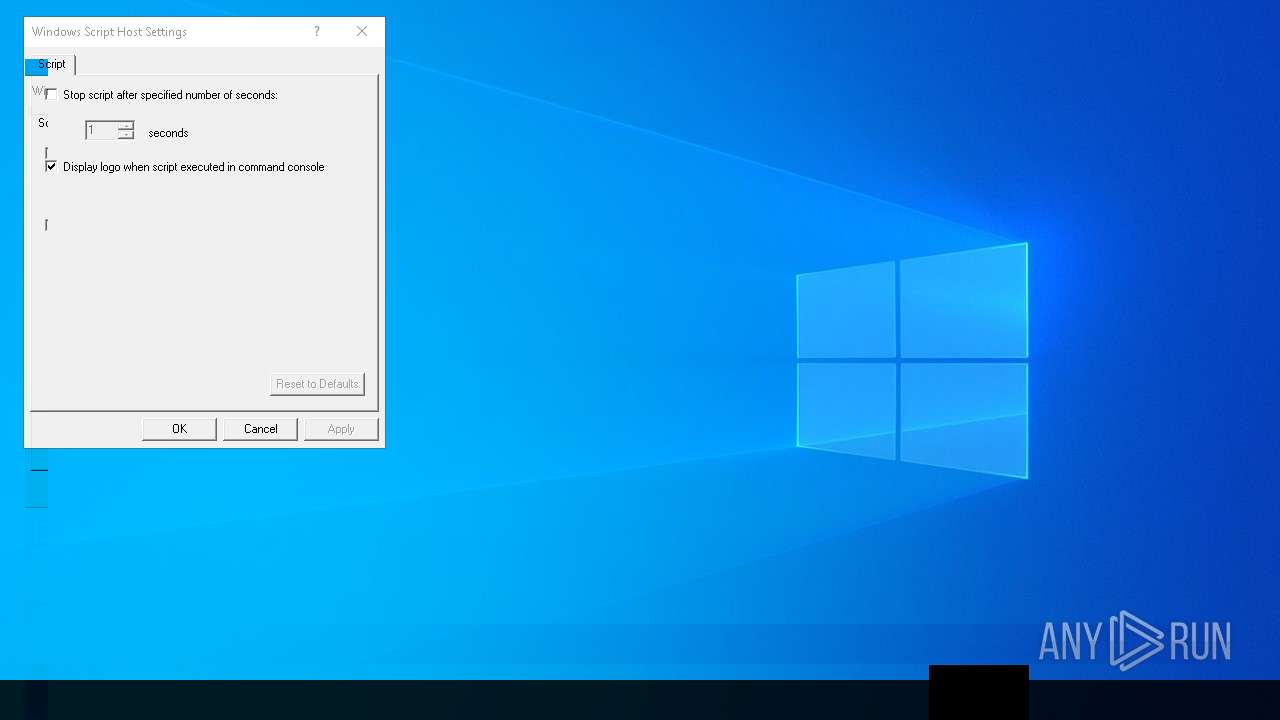Open dialog help via question mark

317,32
